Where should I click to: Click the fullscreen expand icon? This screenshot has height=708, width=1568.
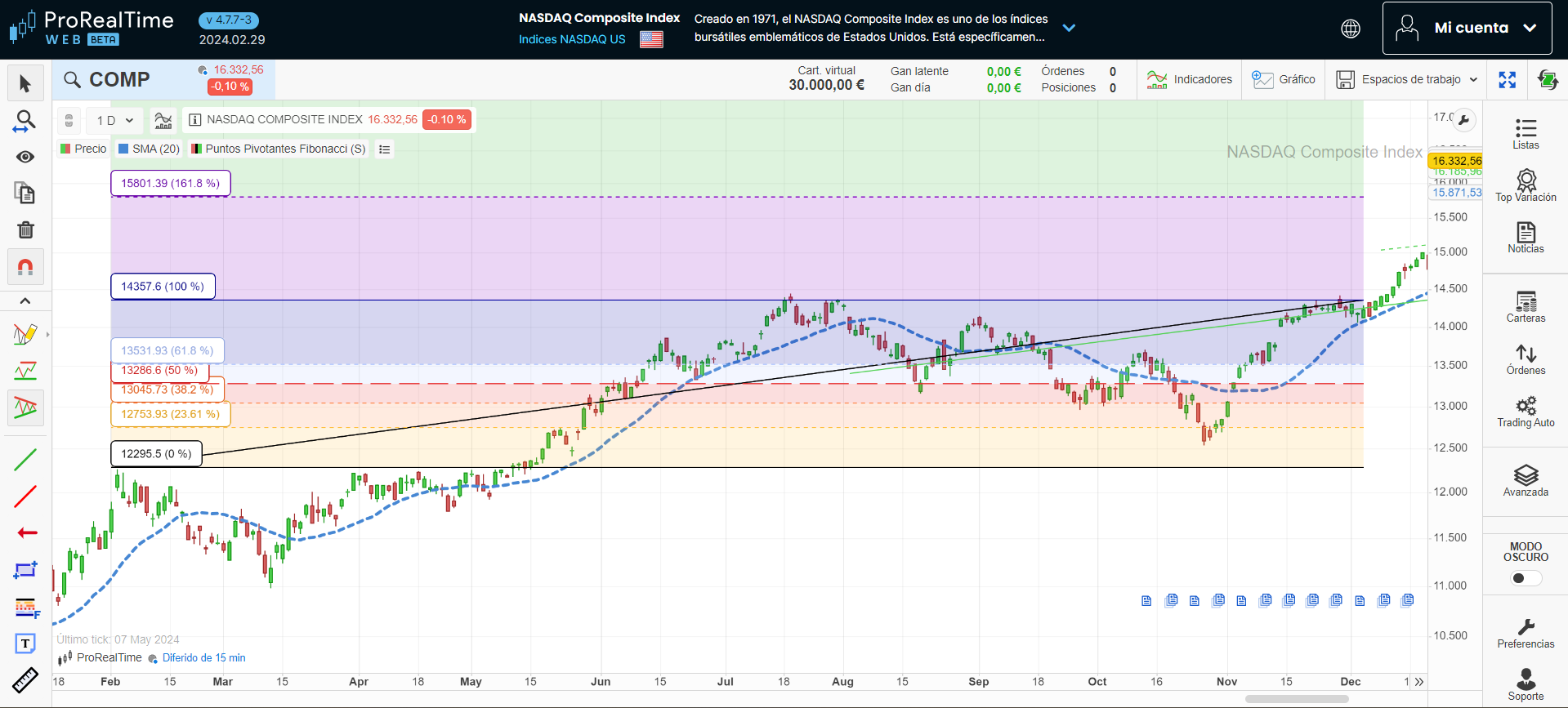[x=1508, y=80]
